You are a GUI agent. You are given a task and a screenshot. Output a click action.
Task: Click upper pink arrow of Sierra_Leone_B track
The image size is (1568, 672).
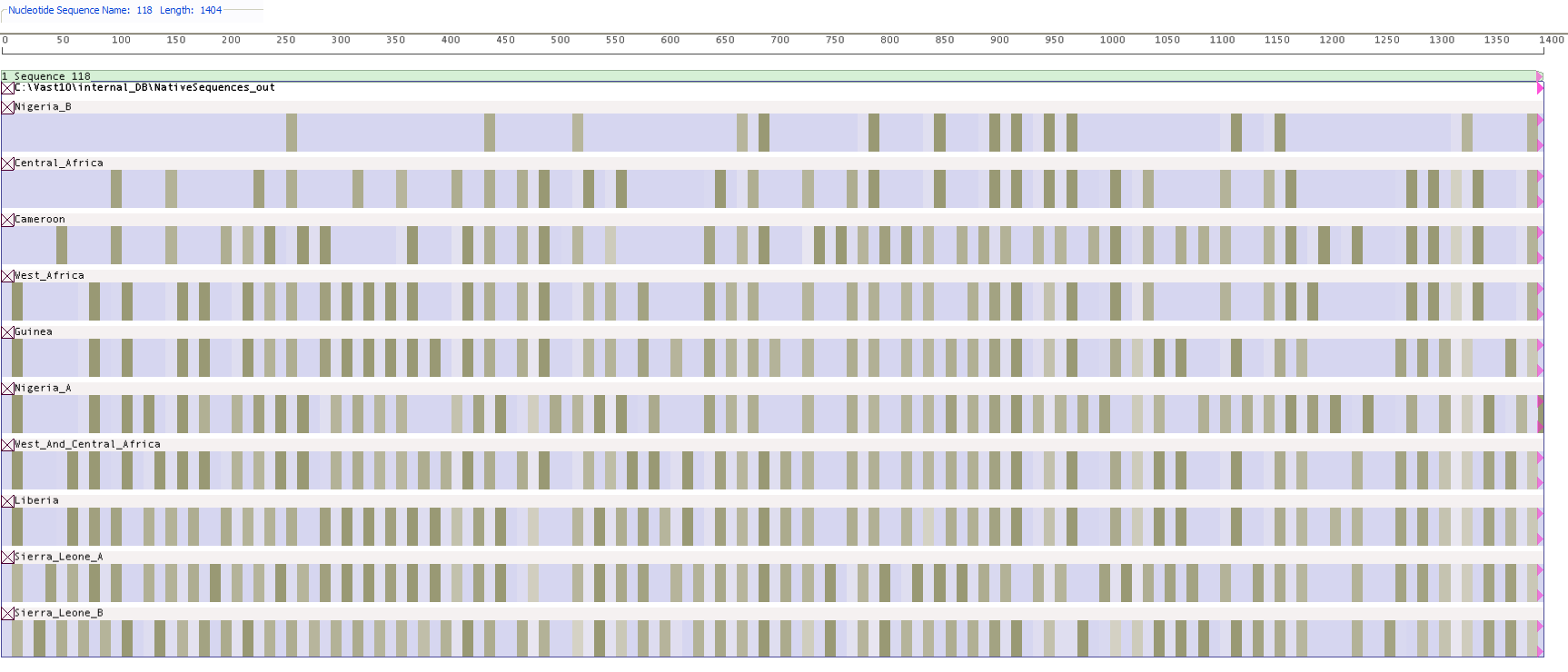point(1540,627)
